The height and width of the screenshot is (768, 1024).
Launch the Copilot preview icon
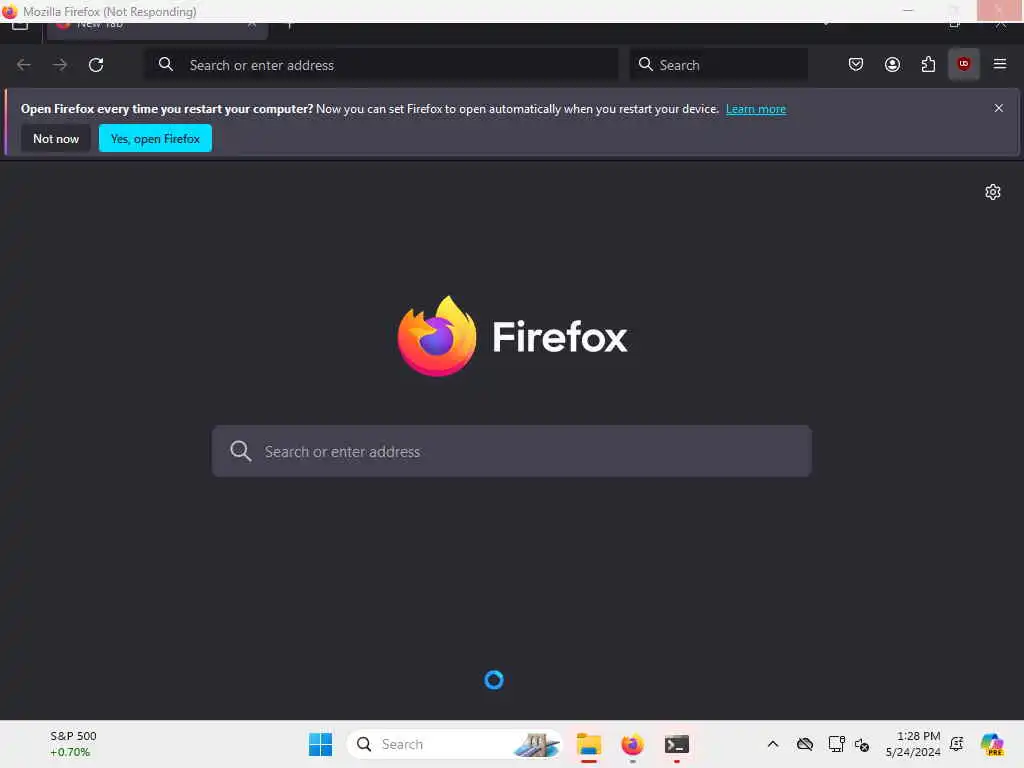pyautogui.click(x=992, y=744)
